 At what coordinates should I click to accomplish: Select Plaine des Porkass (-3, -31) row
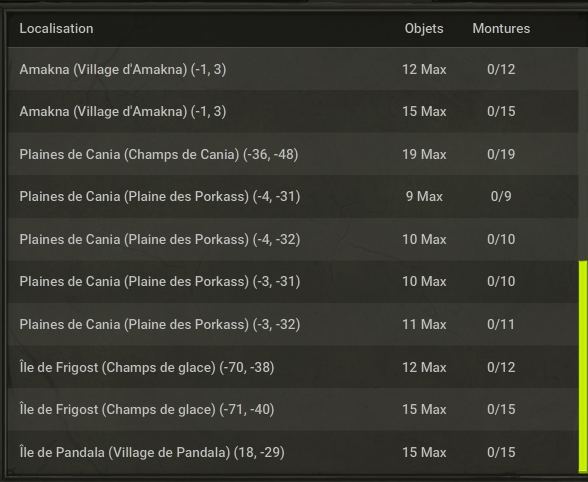[292, 282]
